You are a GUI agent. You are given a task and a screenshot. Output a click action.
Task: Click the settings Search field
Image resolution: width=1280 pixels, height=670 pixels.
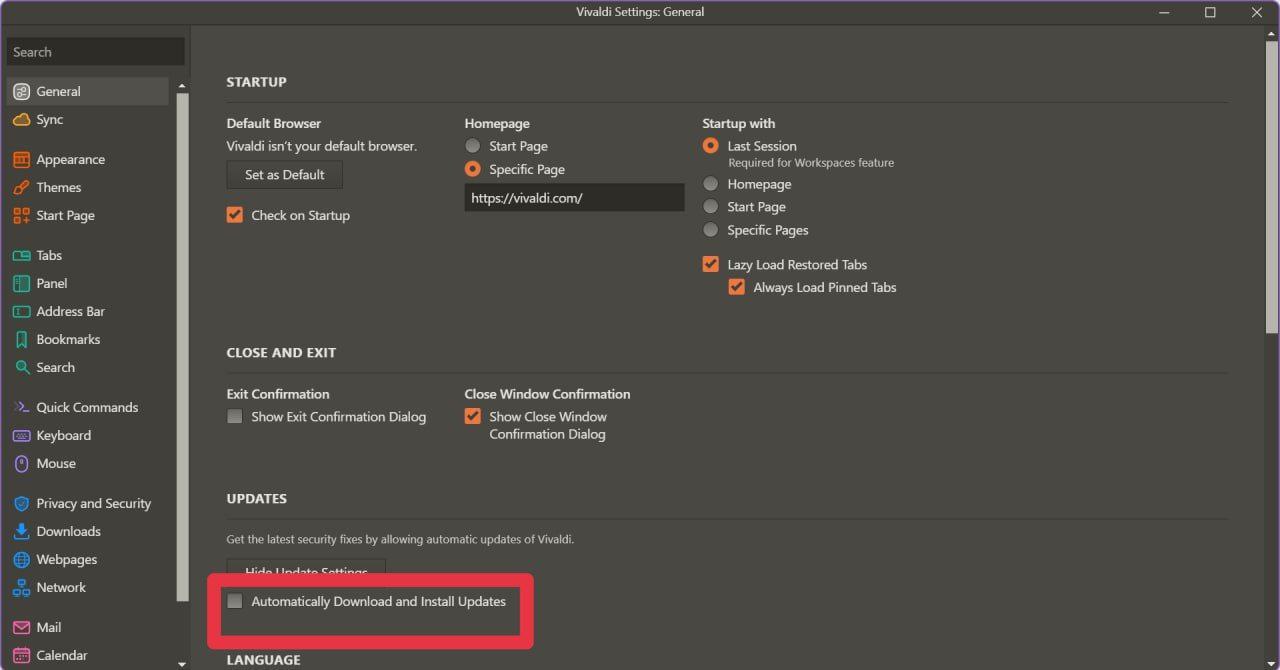pyautogui.click(x=95, y=52)
